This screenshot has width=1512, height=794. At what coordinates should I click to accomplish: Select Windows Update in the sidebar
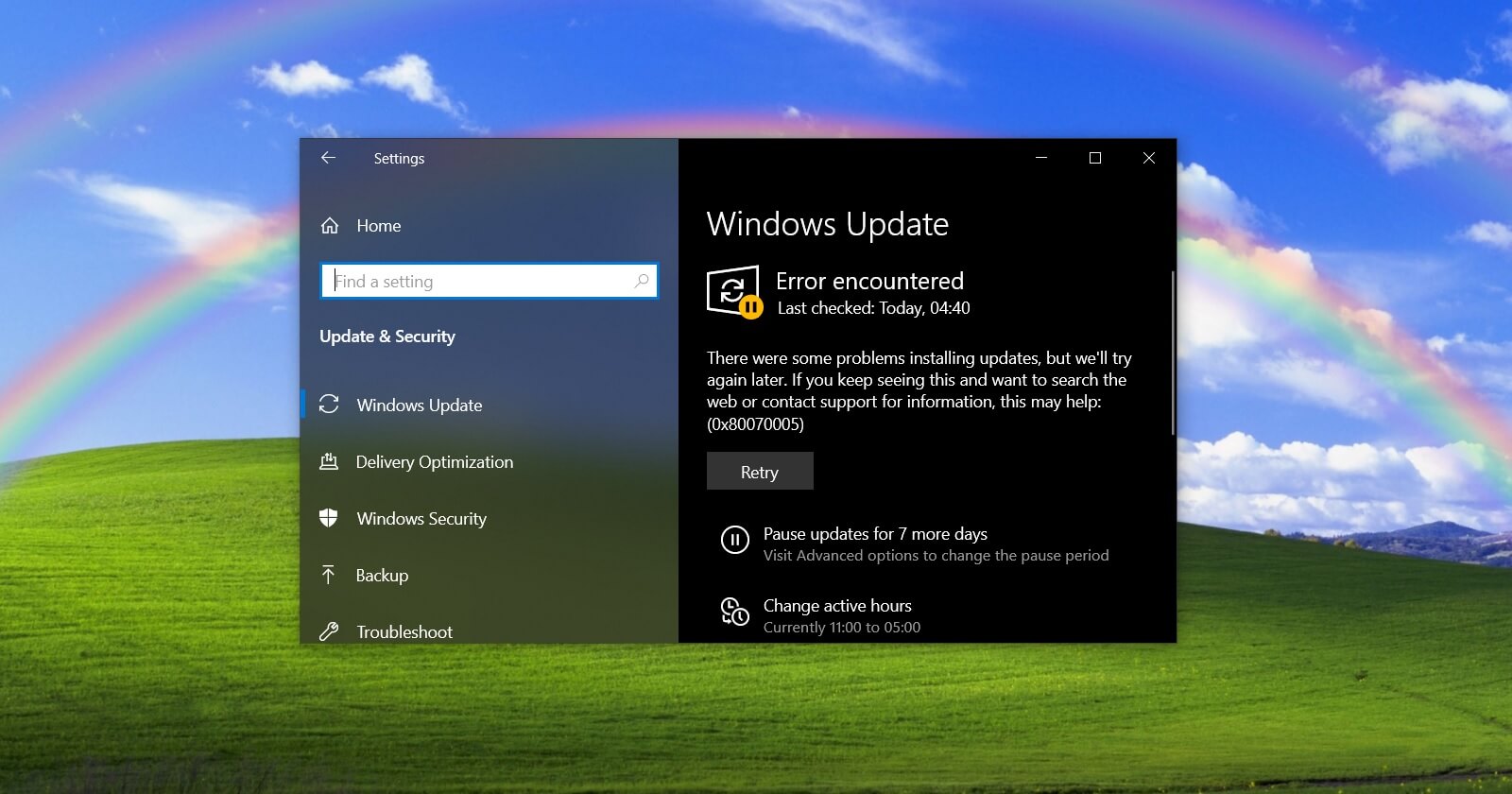pos(419,406)
